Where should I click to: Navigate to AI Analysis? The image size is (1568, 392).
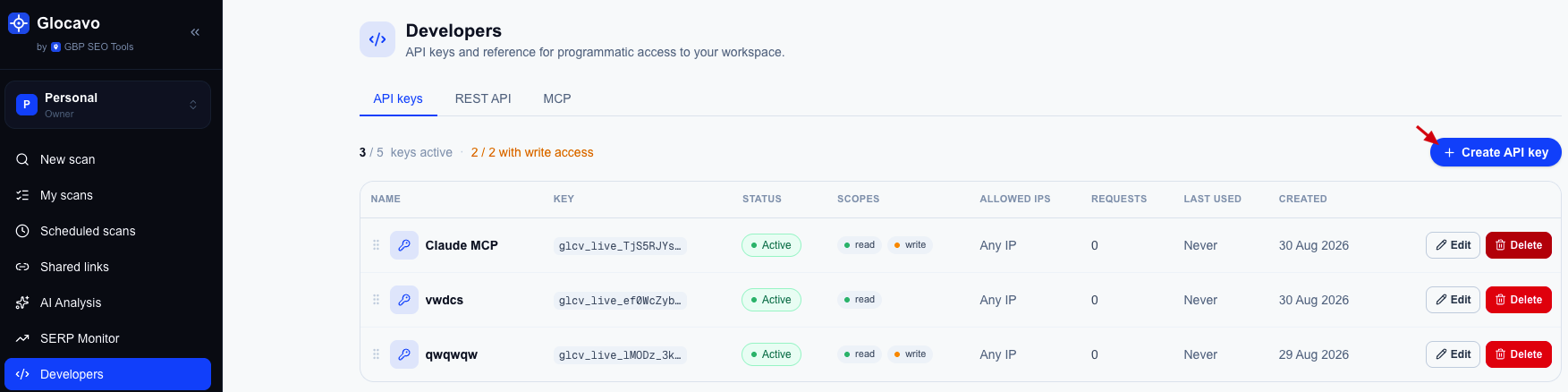tap(108, 303)
